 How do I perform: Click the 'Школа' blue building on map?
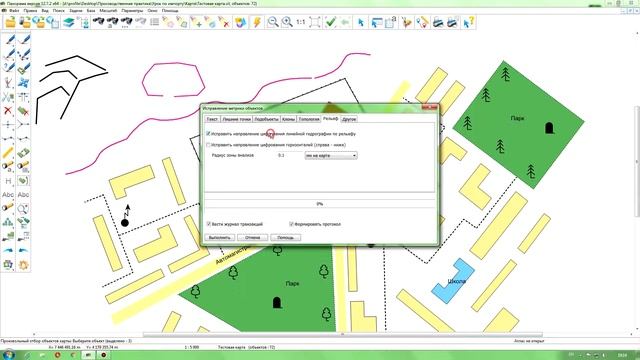(453, 281)
